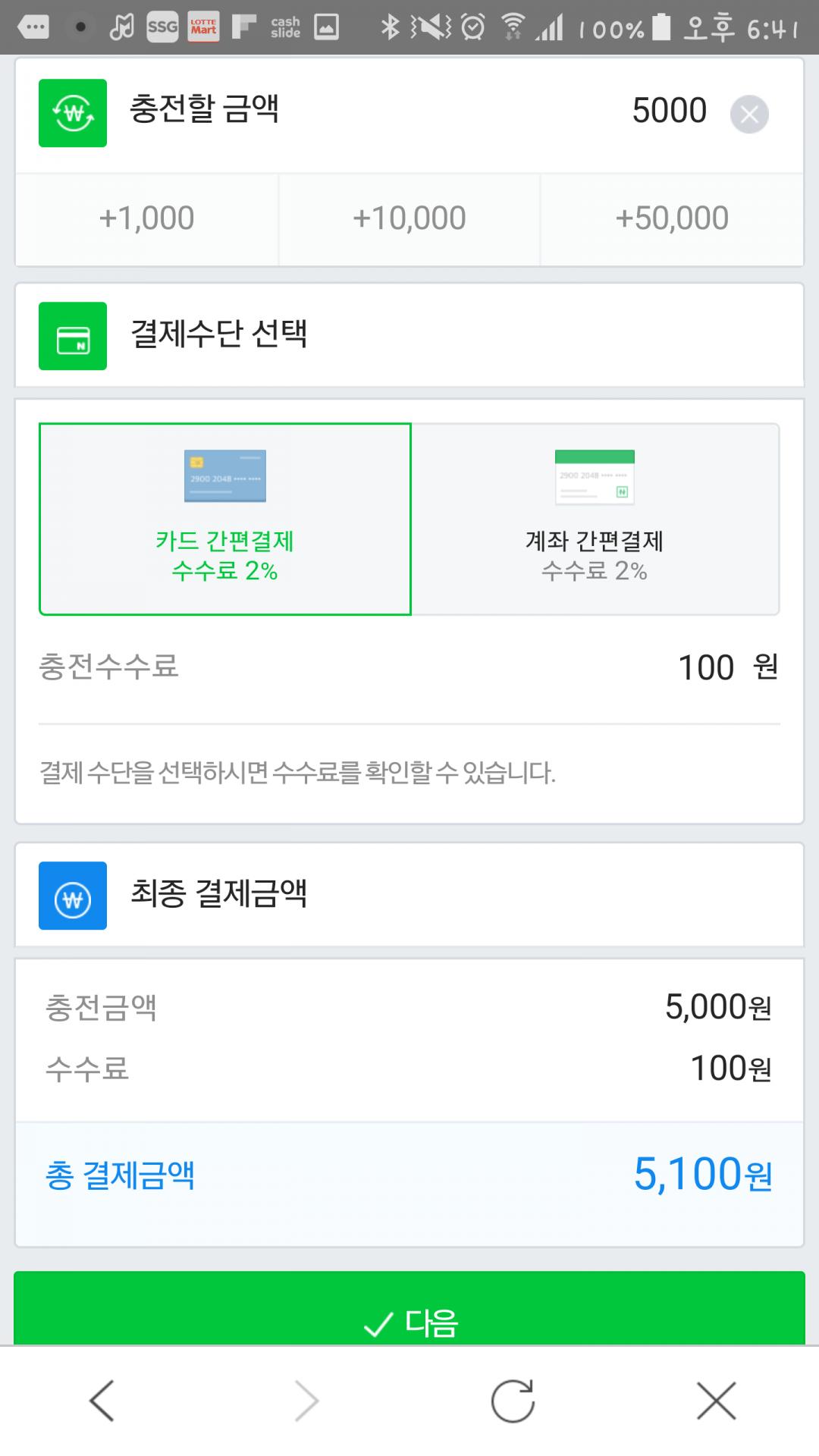
Task: Add +50,000 to the charge amount
Action: [672, 219]
